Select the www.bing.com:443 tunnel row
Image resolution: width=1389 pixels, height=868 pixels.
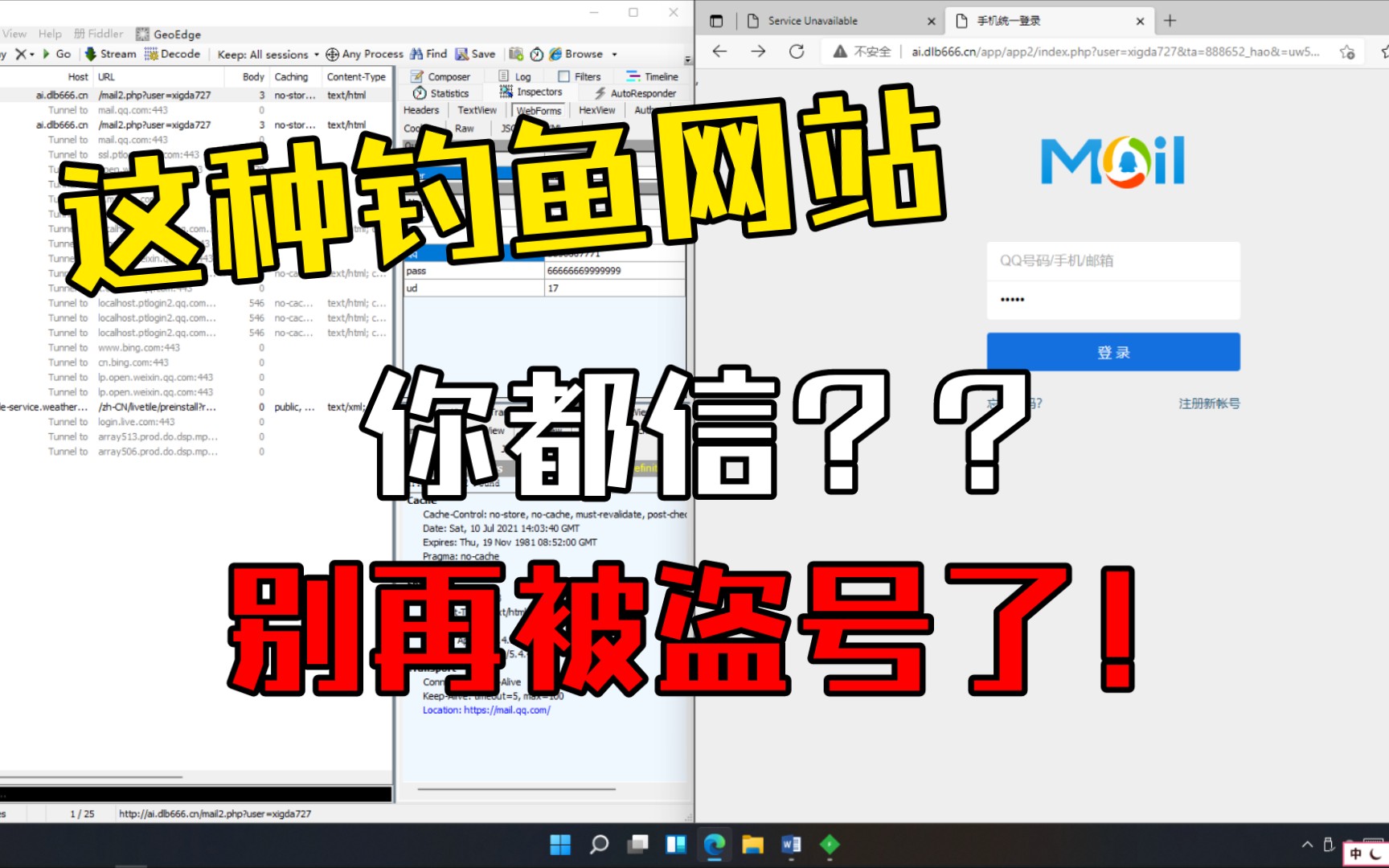click(195, 348)
